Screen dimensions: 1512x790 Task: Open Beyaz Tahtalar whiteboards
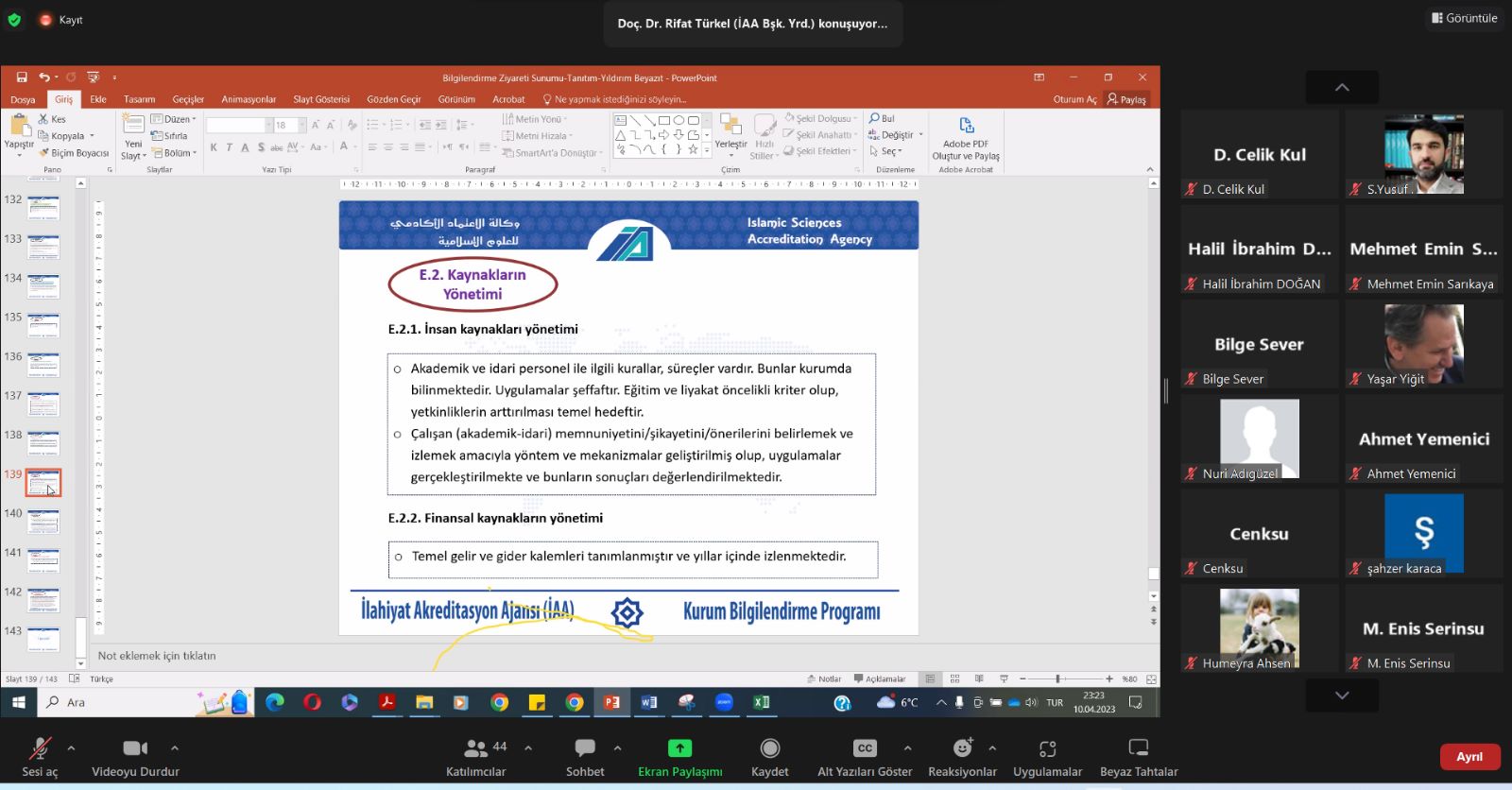[1139, 755]
